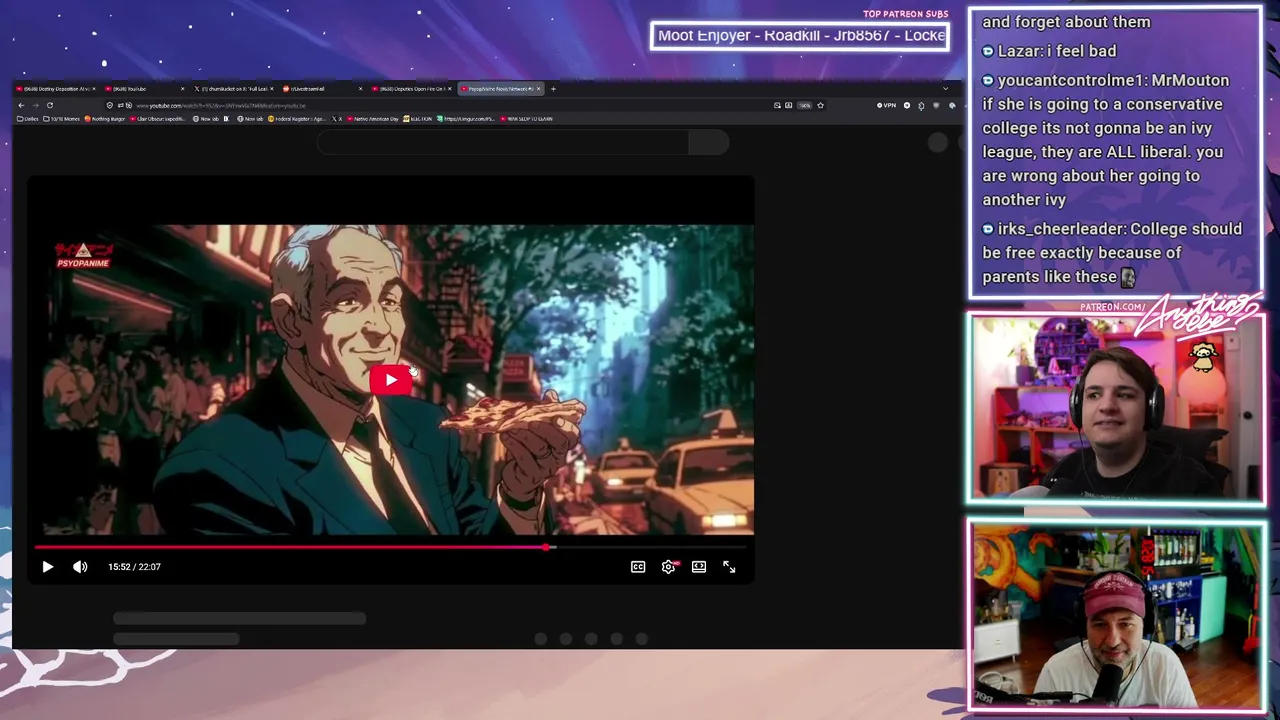This screenshot has width=1280, height=720.
Task: Switch to the second YouTube tab
Action: pyautogui.click(x=145, y=89)
